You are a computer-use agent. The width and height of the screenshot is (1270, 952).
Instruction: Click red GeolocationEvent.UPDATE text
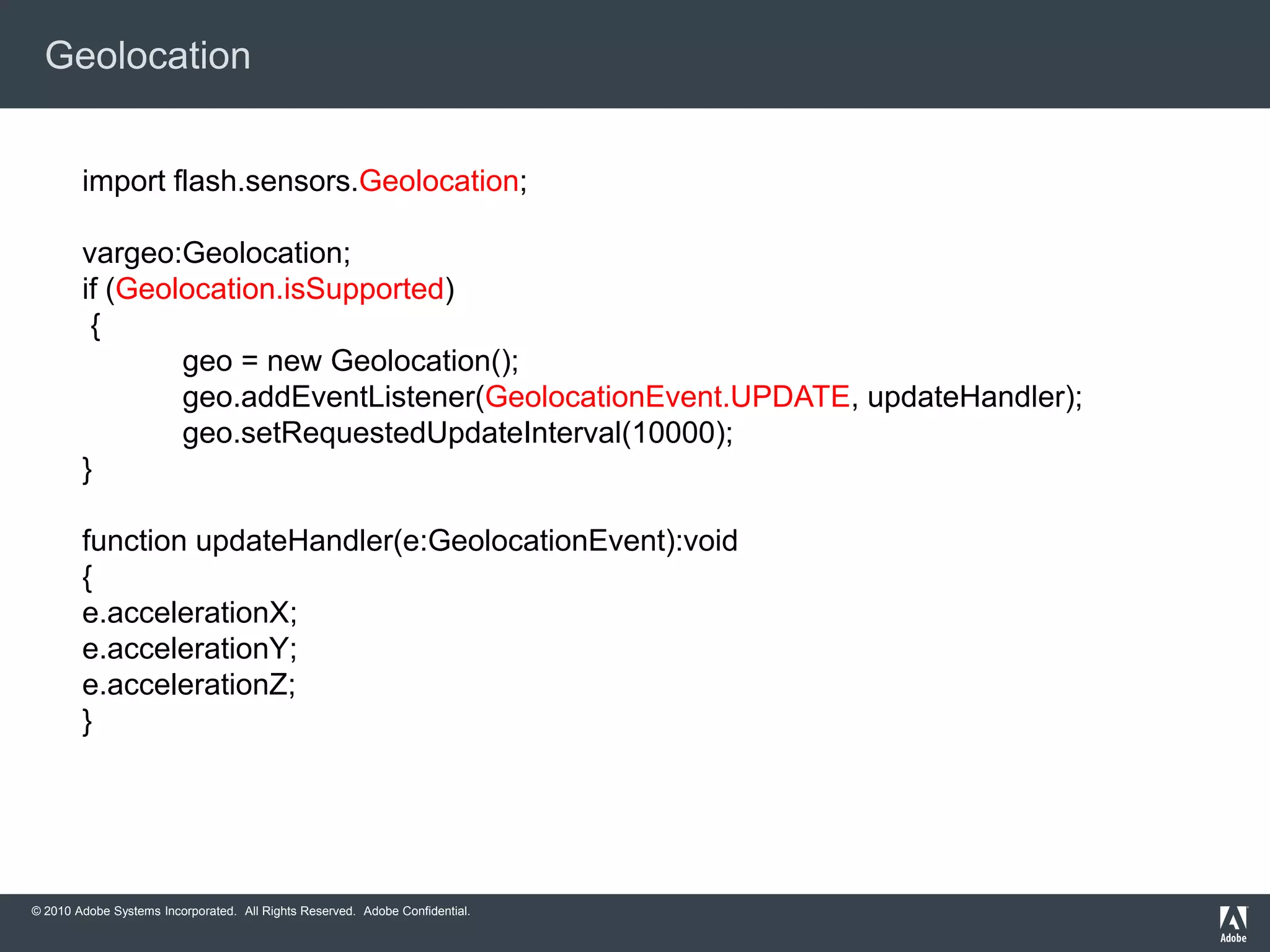pyautogui.click(x=667, y=397)
